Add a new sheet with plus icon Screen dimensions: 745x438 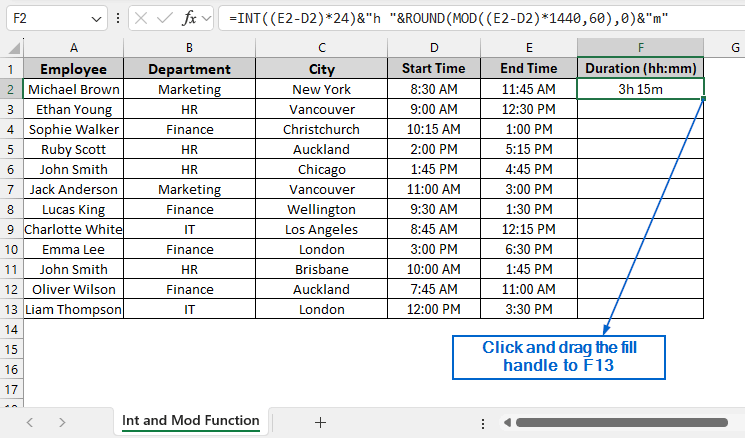pos(320,422)
